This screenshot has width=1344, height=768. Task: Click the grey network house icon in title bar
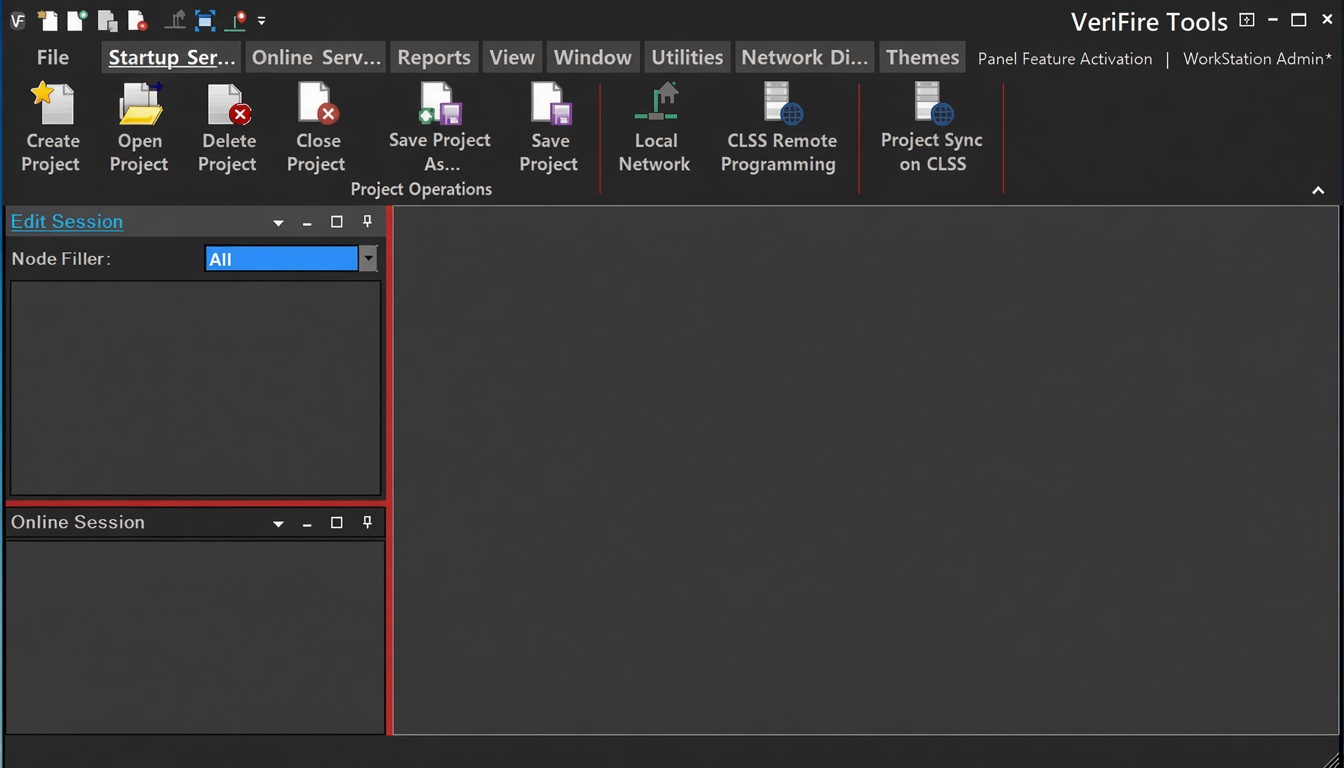(176, 20)
